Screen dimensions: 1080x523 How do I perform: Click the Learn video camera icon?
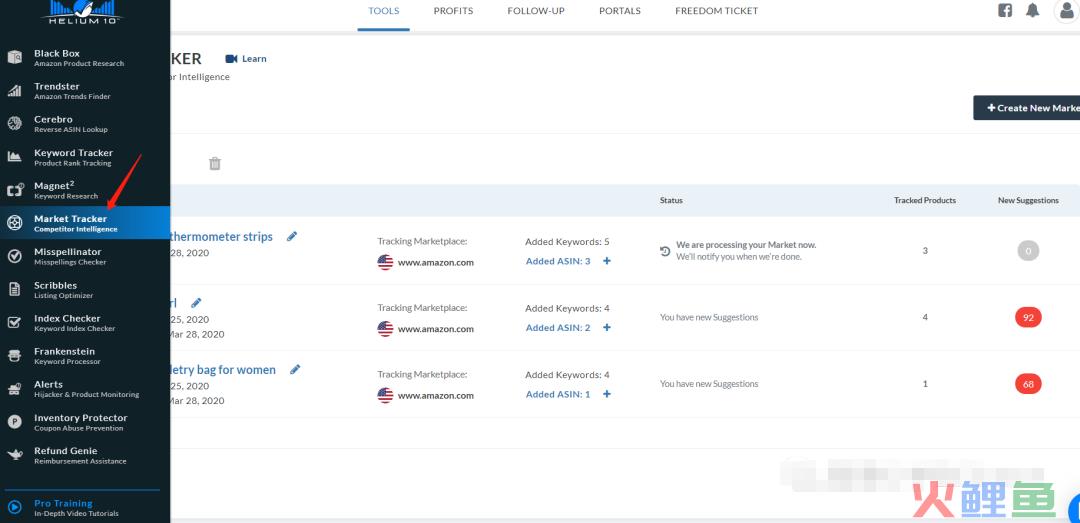[231, 59]
